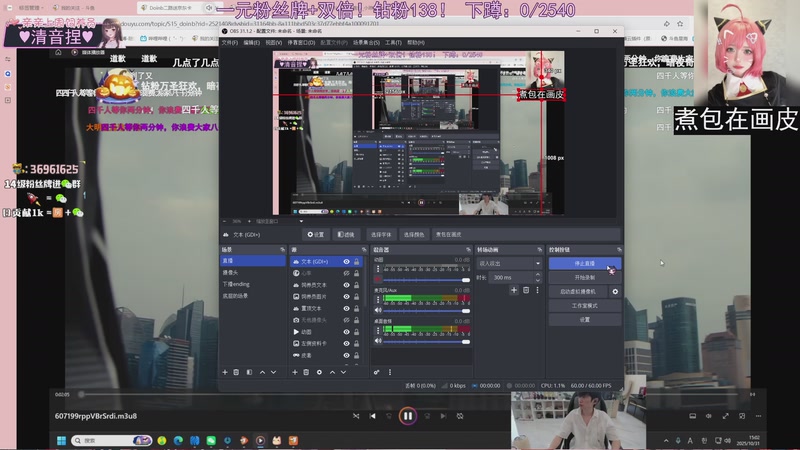Screen dimensions: 800x450
Task: Lock toggle for 饲养员图片 source
Action: [x=357, y=296]
